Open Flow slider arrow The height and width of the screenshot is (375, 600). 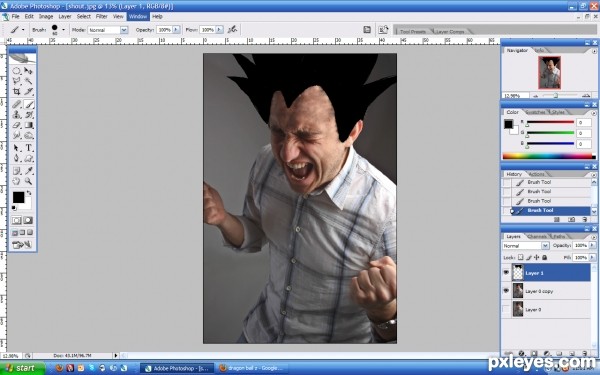coord(219,29)
